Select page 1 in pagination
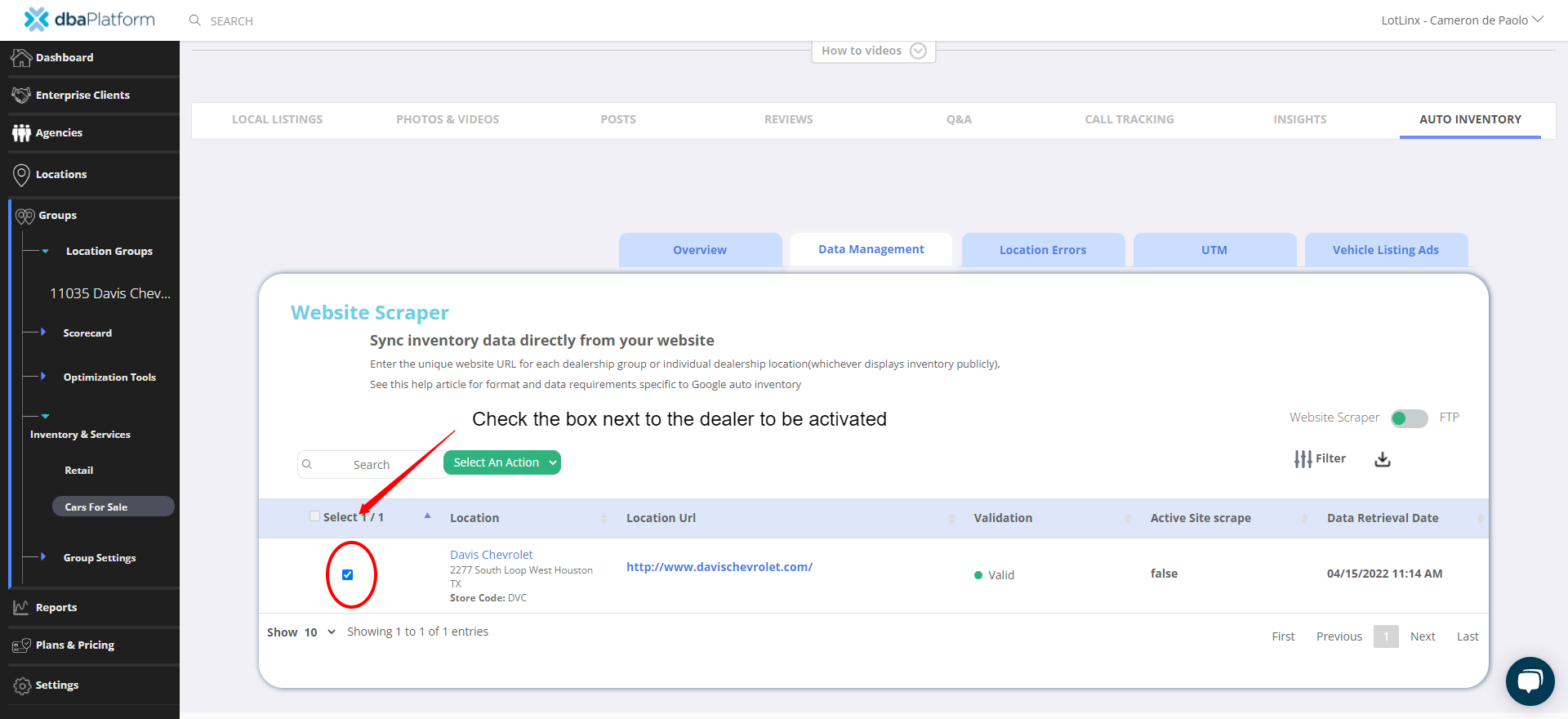Image resolution: width=1568 pixels, height=719 pixels. click(x=1386, y=636)
